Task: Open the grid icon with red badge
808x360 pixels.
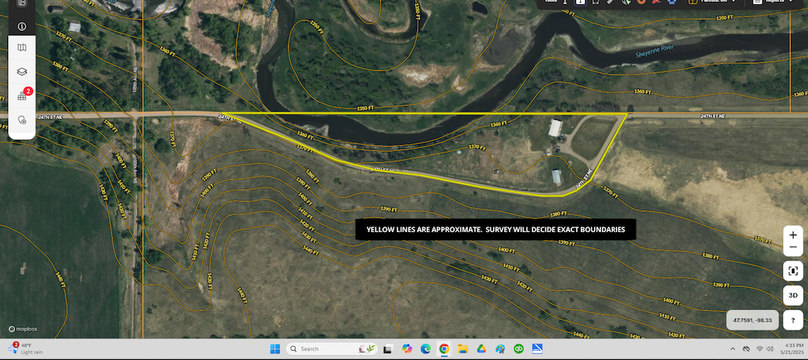Action: click(22, 96)
